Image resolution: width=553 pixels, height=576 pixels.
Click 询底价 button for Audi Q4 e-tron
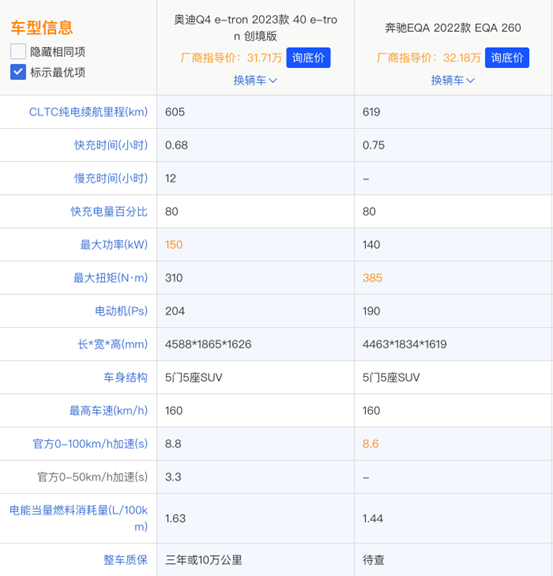tap(308, 58)
